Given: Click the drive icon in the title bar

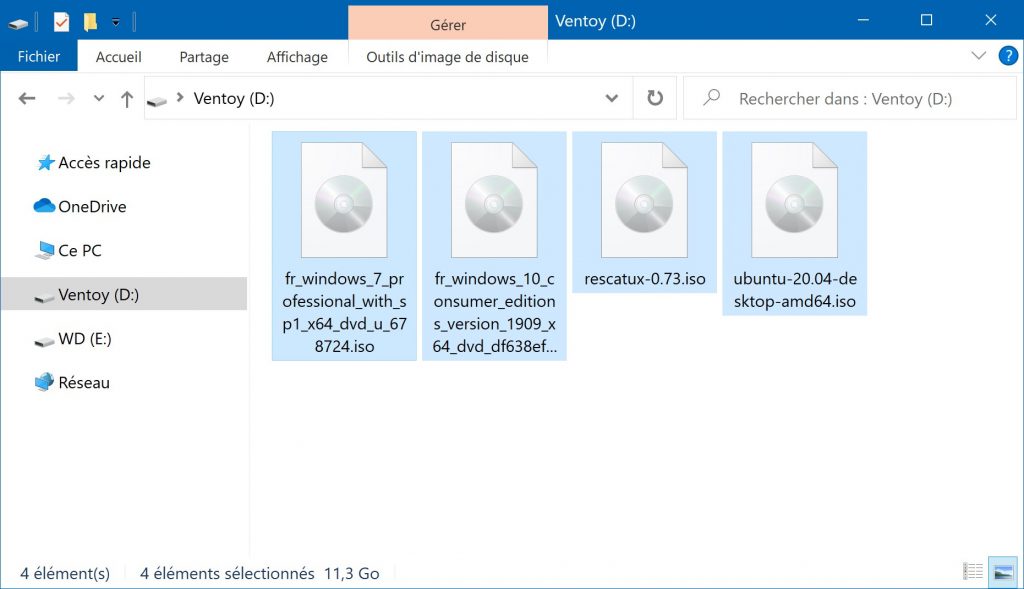Looking at the screenshot, I should (18, 23).
